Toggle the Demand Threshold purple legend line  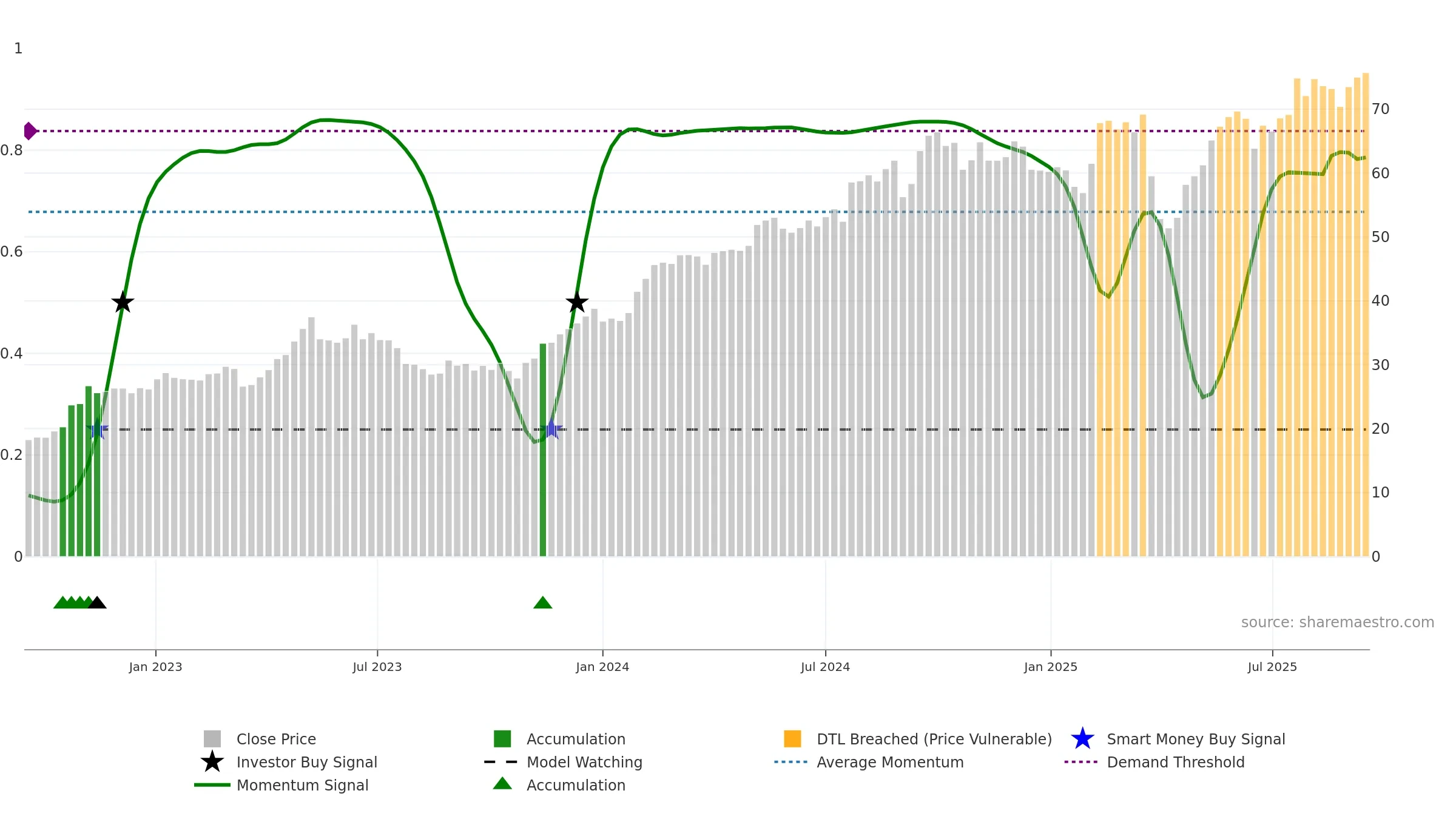[1081, 761]
